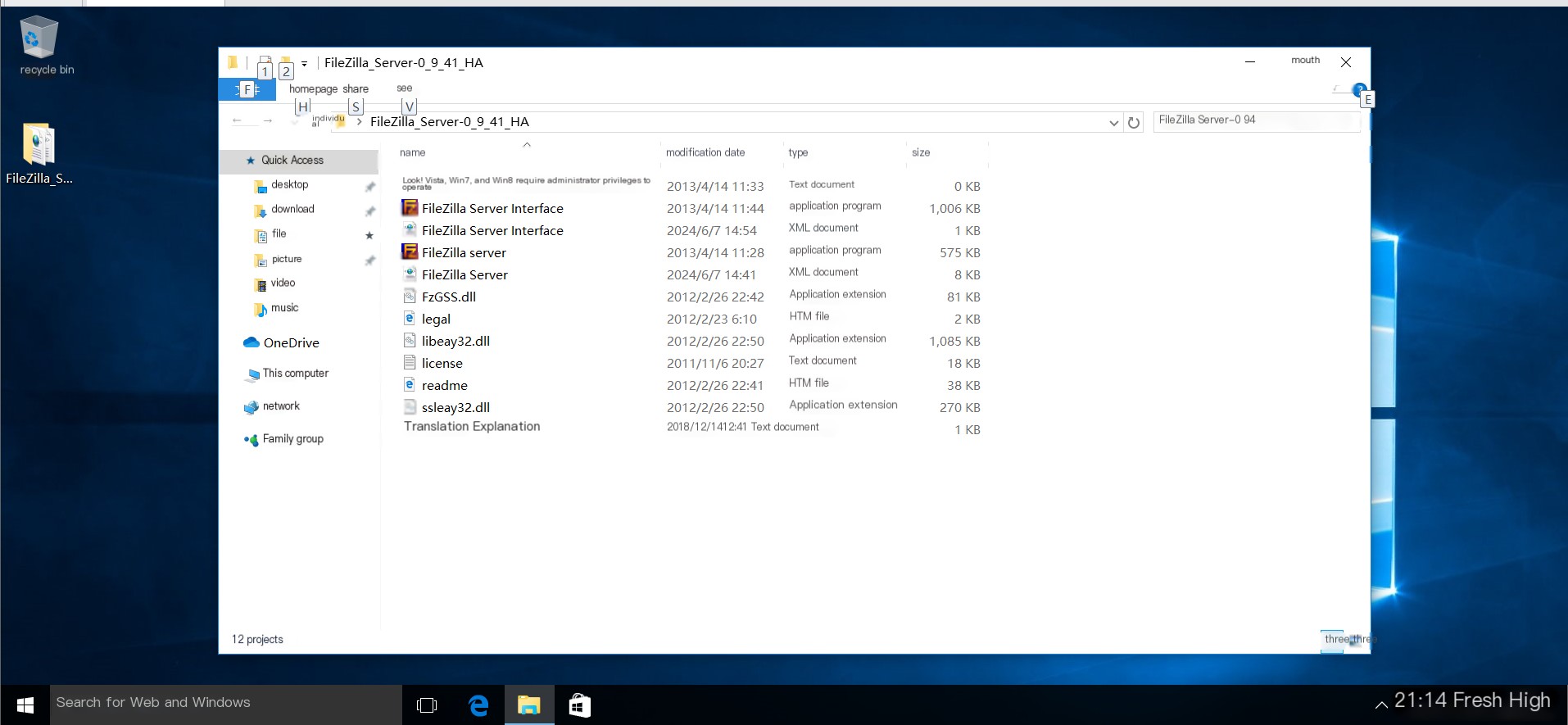Click the folder system icon in title bar corner
This screenshot has height=725, width=1568.
click(x=233, y=62)
